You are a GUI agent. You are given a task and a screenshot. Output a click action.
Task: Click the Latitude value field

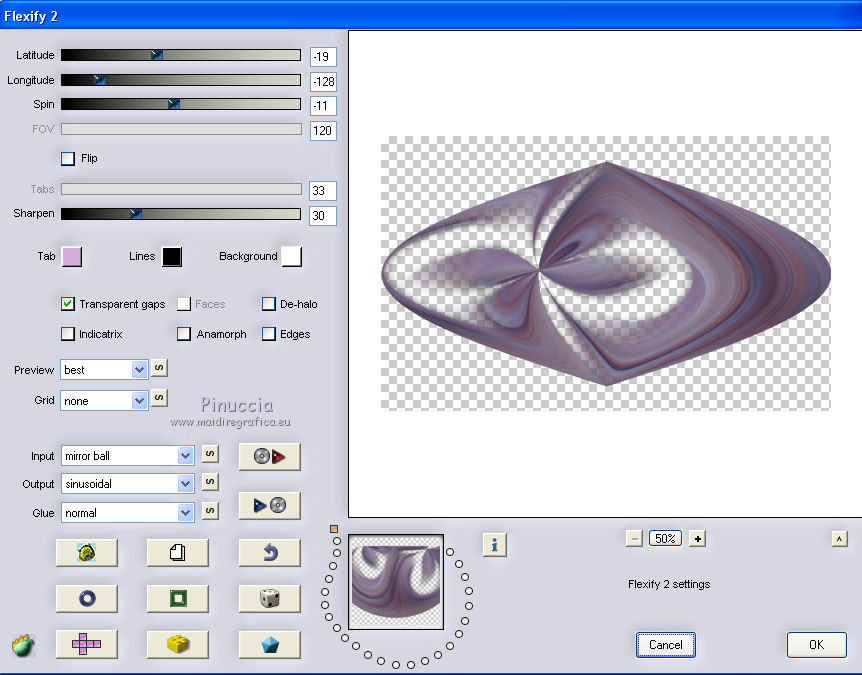(x=323, y=57)
